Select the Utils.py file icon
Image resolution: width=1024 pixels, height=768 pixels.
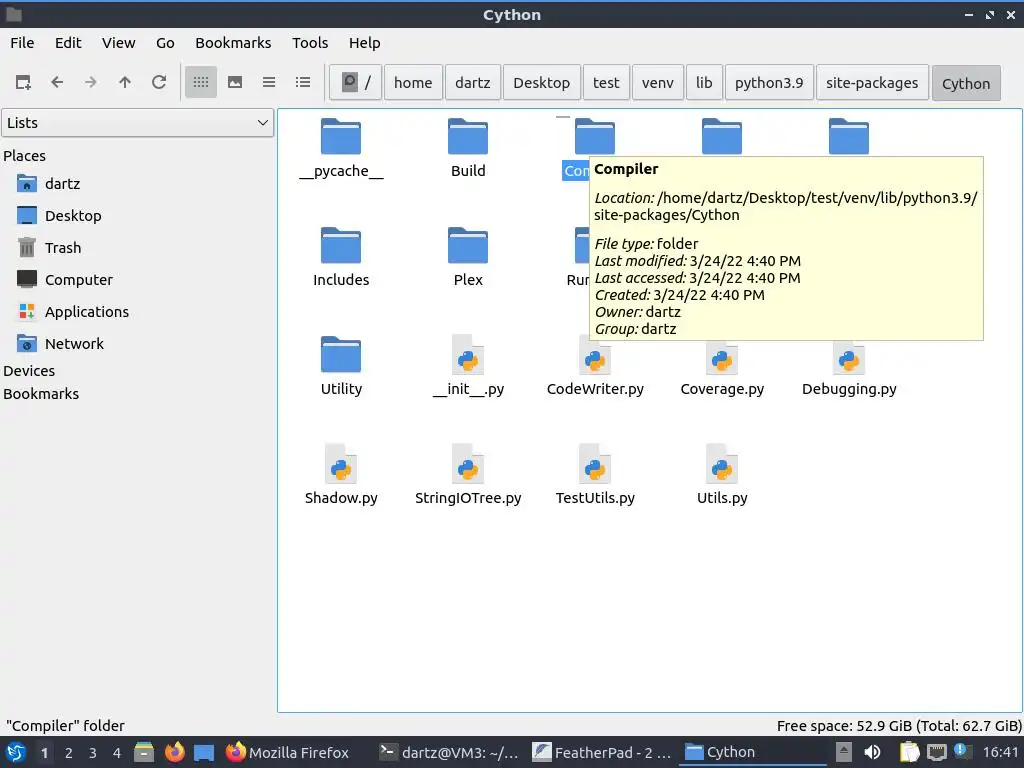pyautogui.click(x=722, y=463)
